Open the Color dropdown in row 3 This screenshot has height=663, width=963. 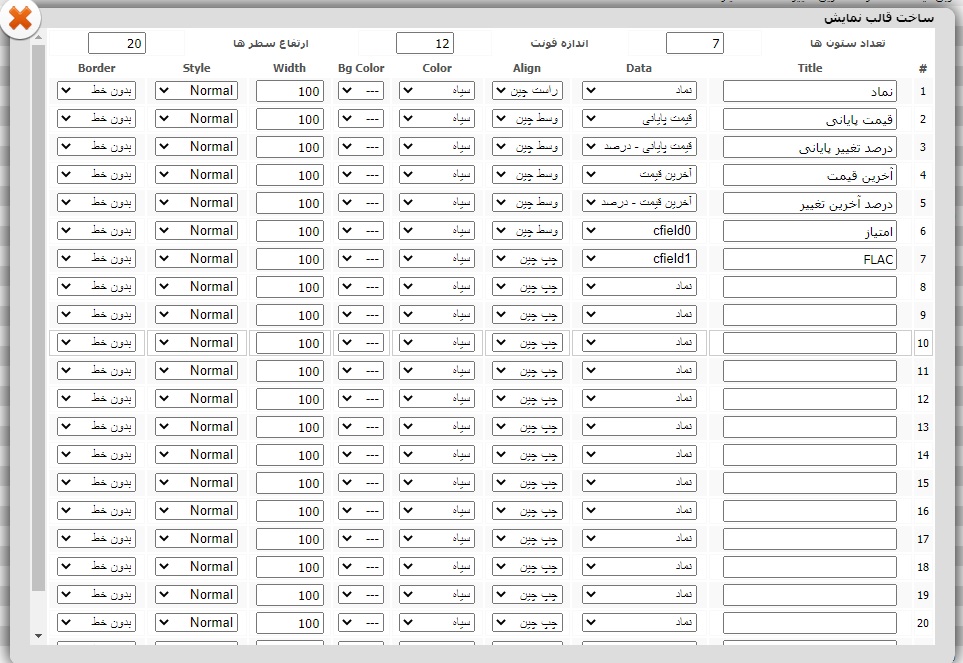point(437,146)
